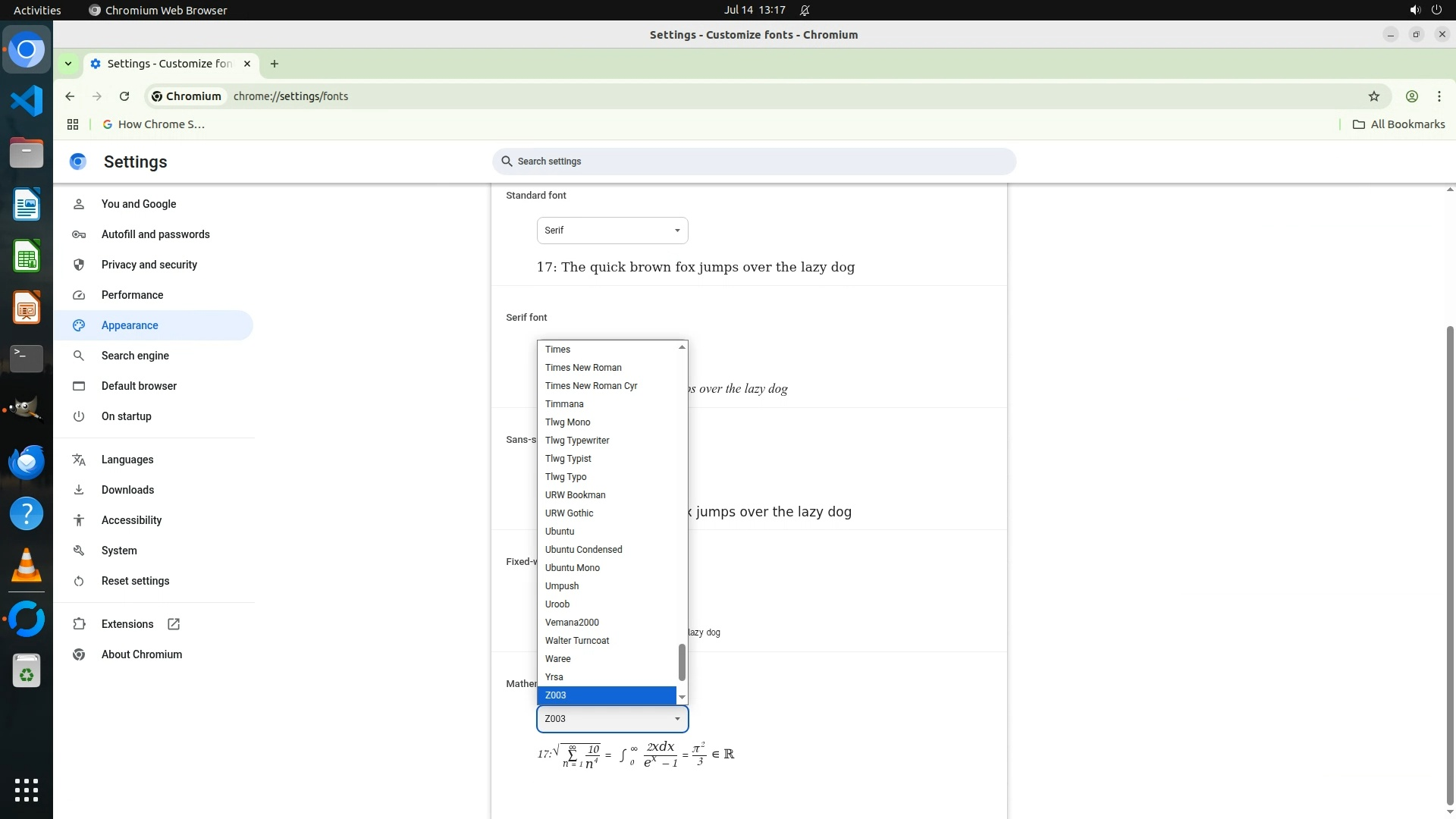Click new tab plus button

point(275,64)
